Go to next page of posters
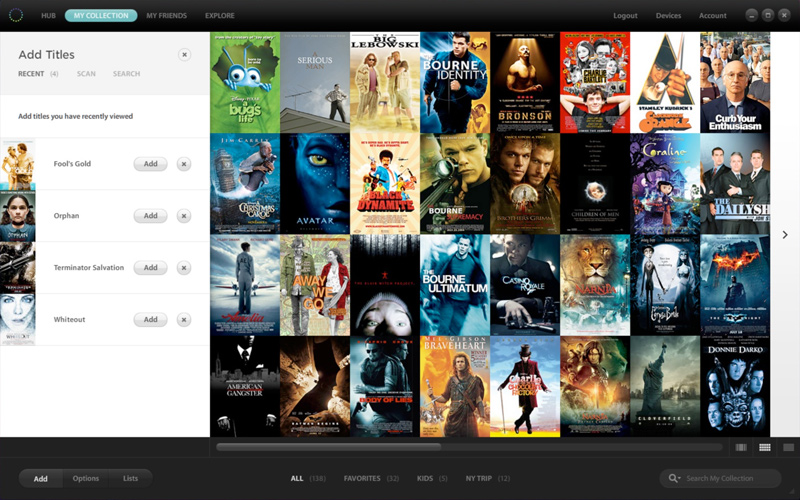This screenshot has width=800, height=500. coord(785,235)
